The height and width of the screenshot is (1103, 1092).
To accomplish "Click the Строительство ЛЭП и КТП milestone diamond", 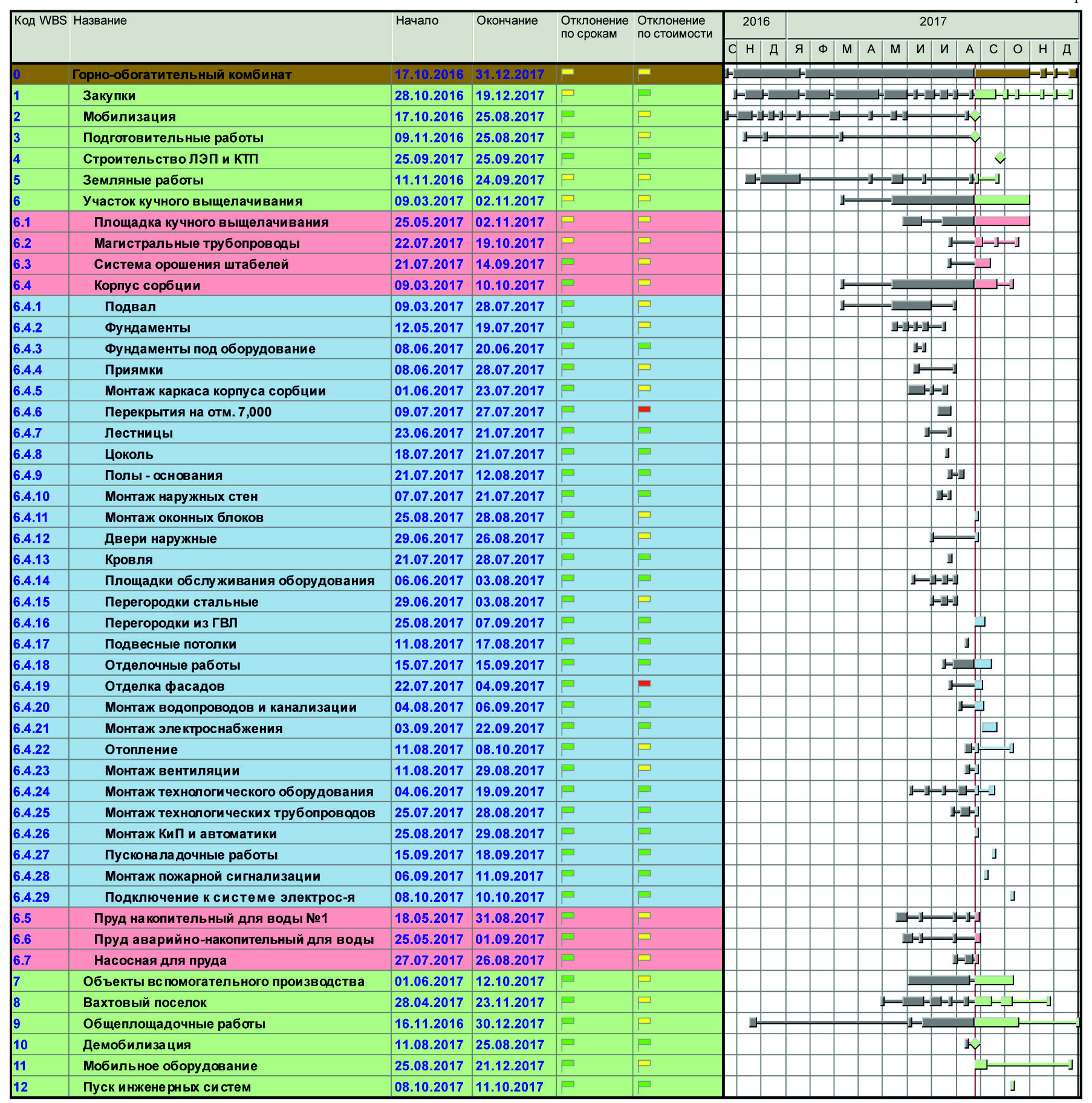I will pyautogui.click(x=999, y=158).
